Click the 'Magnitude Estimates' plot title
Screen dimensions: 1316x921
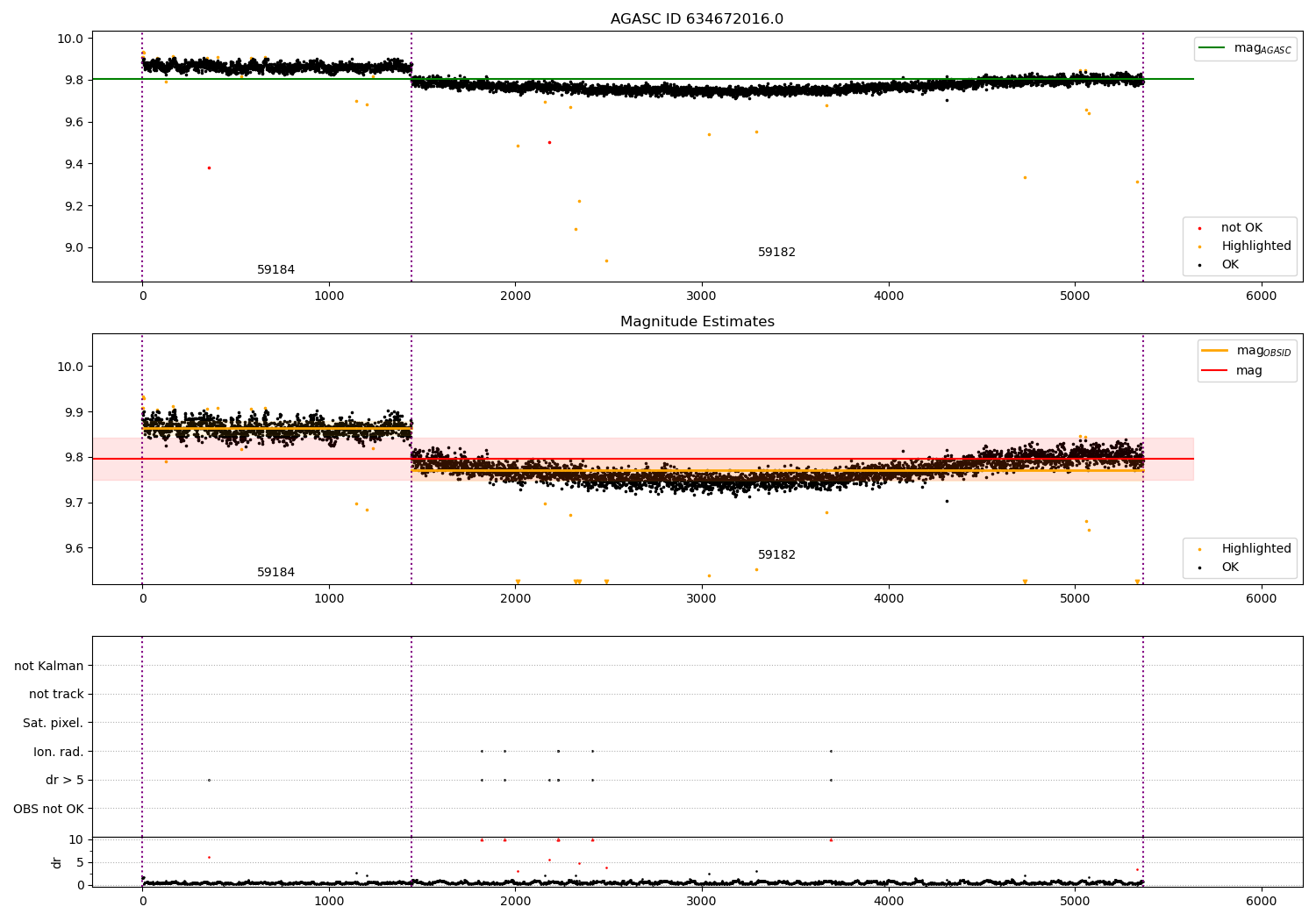[x=697, y=322]
